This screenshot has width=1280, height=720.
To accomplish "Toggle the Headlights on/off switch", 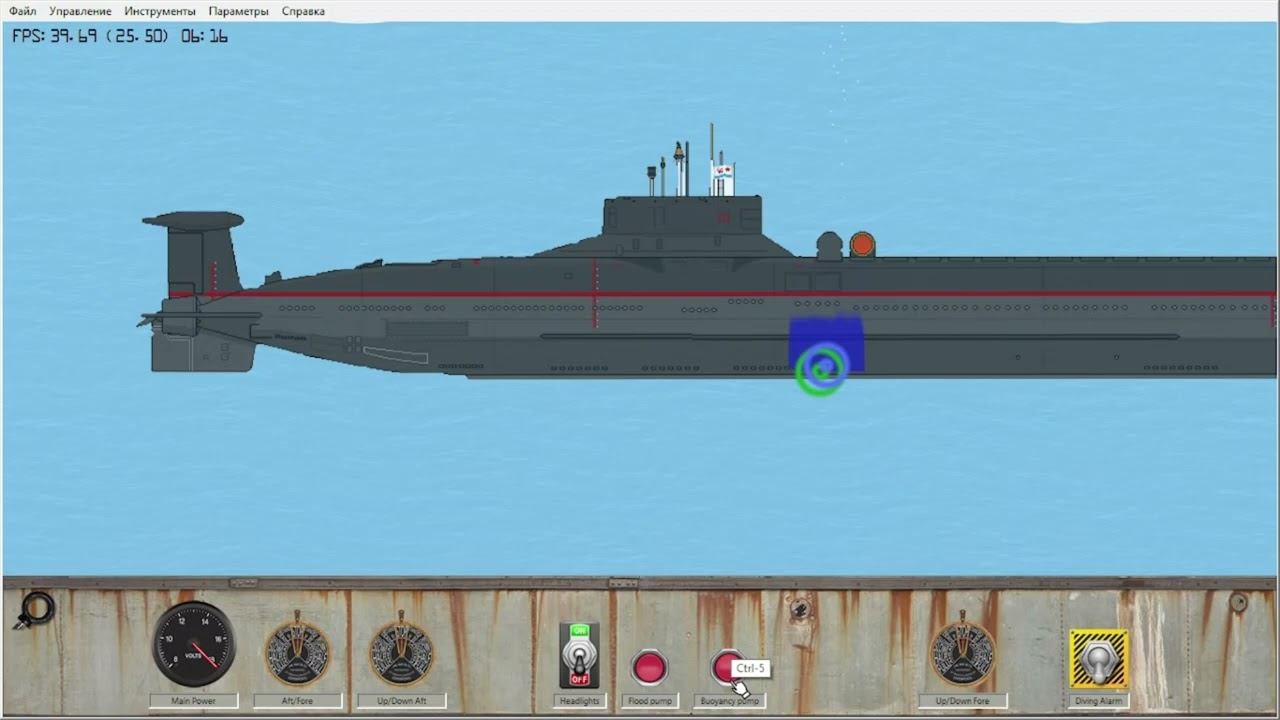I will coord(579,655).
